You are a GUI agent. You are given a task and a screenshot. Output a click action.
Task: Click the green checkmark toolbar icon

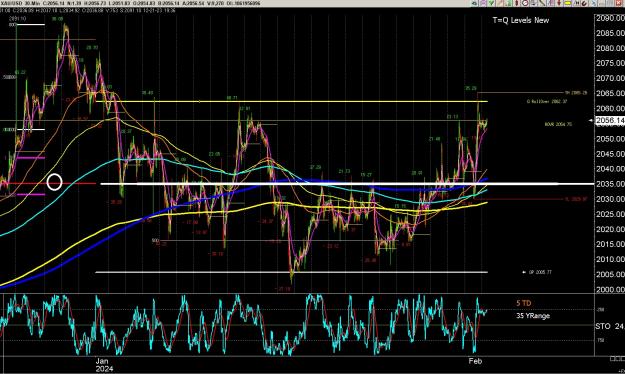point(491,3)
